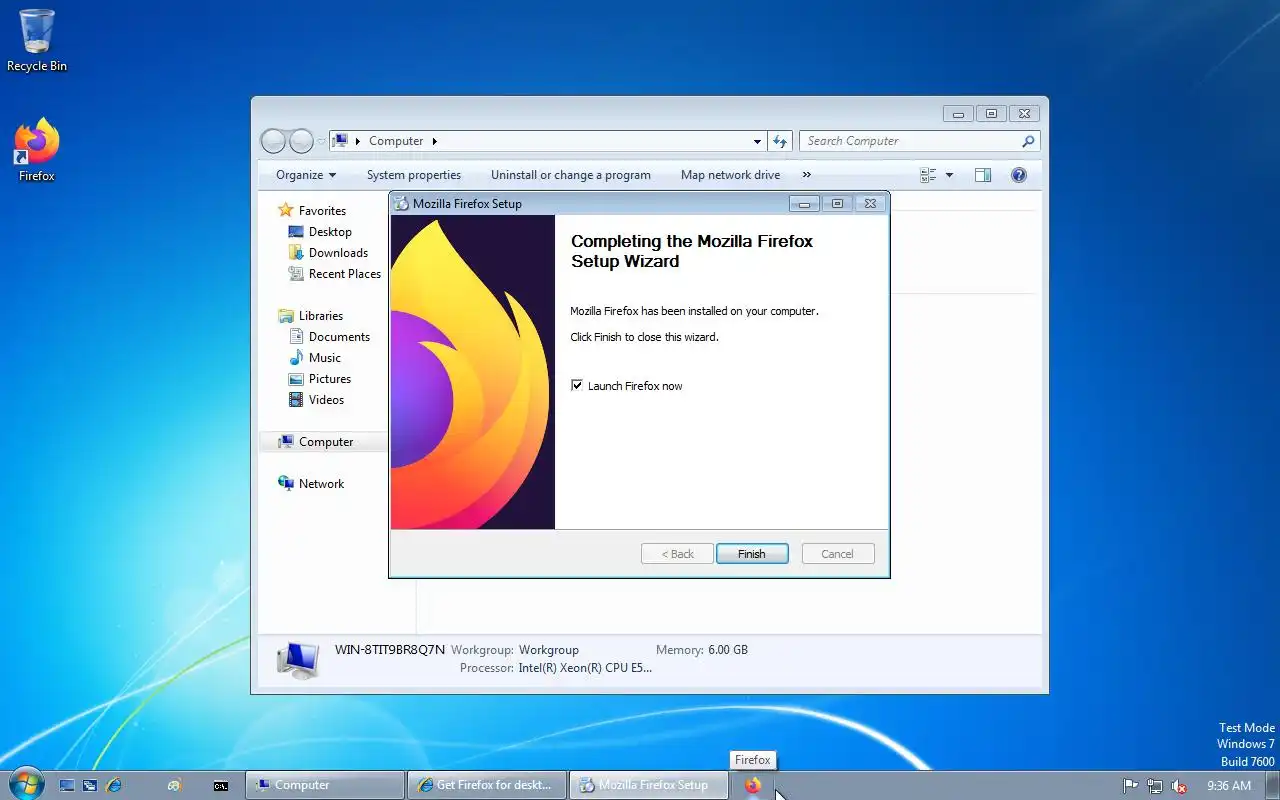Image resolution: width=1280 pixels, height=800 pixels.
Task: Click Finish in the Firefox Setup wizard
Action: pos(752,554)
